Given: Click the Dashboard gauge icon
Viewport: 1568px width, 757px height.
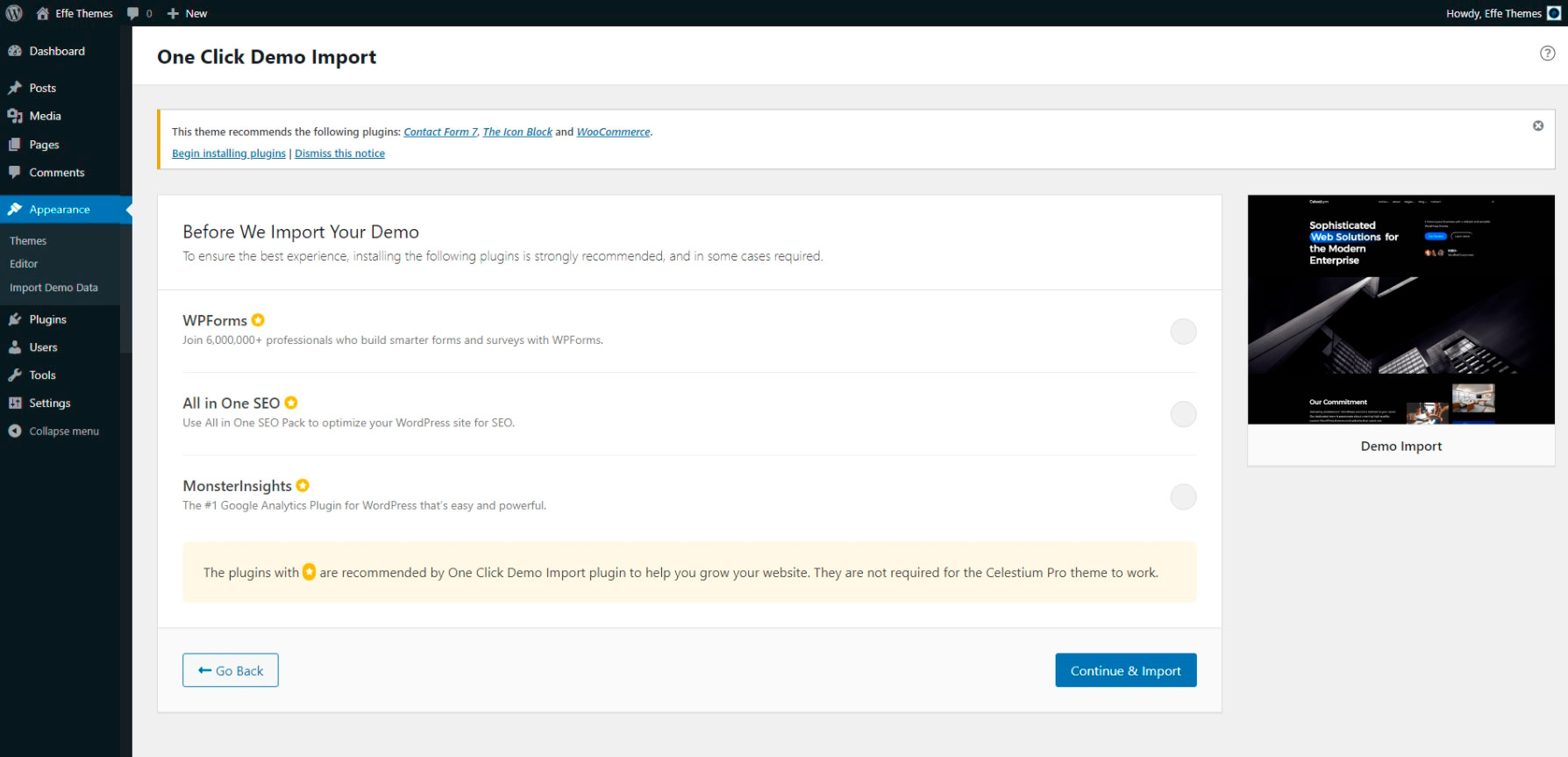Looking at the screenshot, I should point(15,51).
